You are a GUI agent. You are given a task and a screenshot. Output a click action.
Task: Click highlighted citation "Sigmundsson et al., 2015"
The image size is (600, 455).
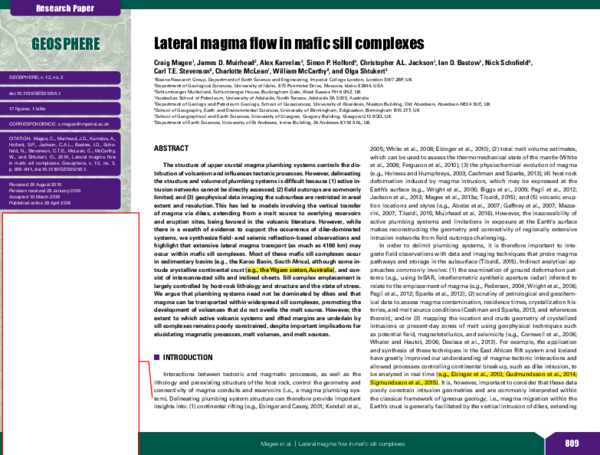pos(404,383)
